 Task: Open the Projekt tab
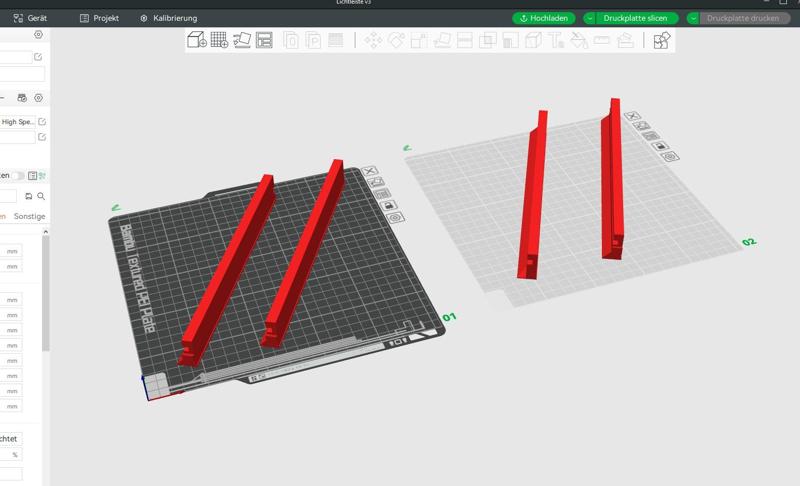(x=99, y=18)
